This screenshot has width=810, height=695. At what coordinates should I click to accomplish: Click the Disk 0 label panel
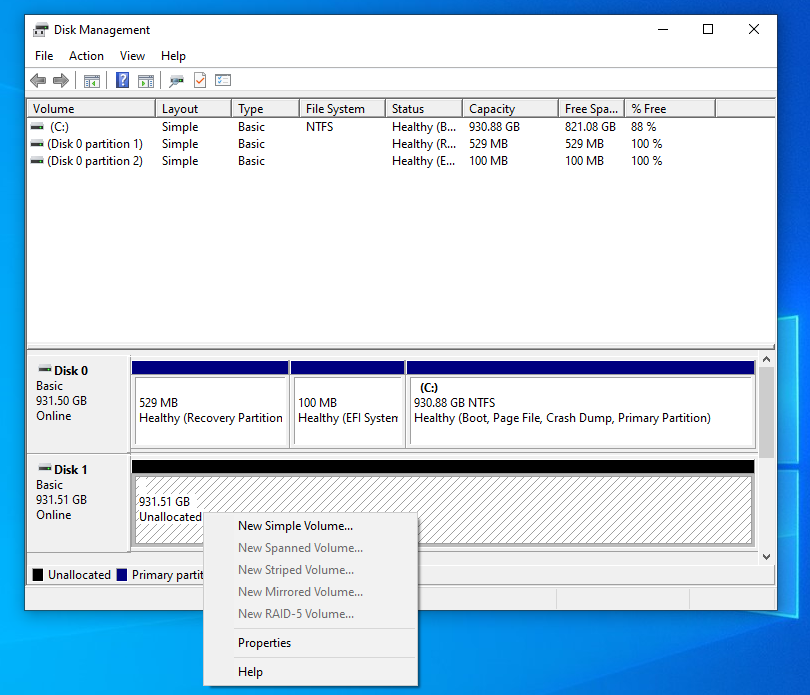pyautogui.click(x=78, y=404)
